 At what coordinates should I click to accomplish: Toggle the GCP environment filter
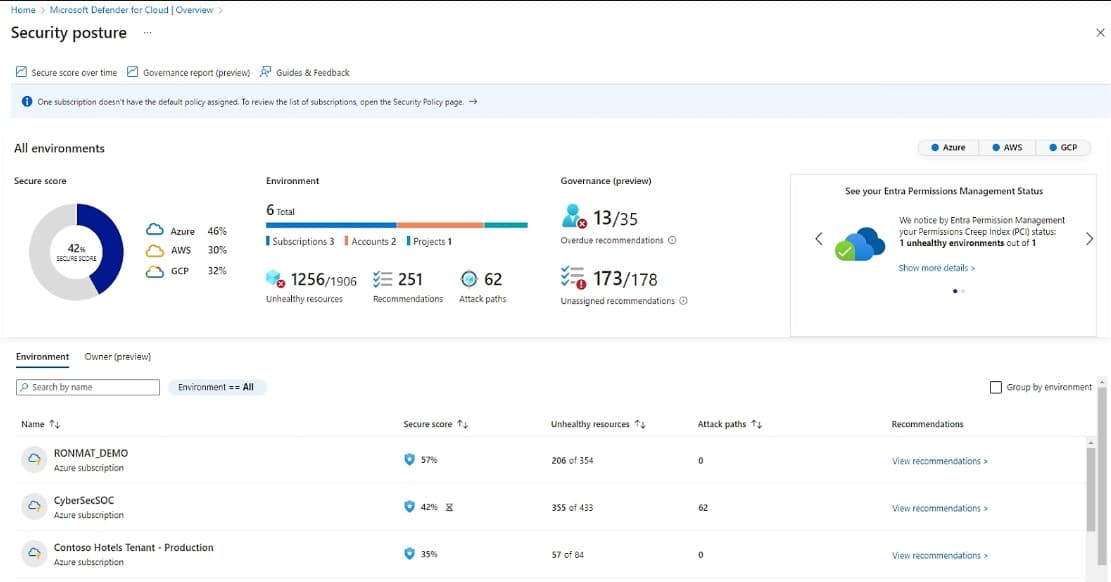tap(1063, 147)
